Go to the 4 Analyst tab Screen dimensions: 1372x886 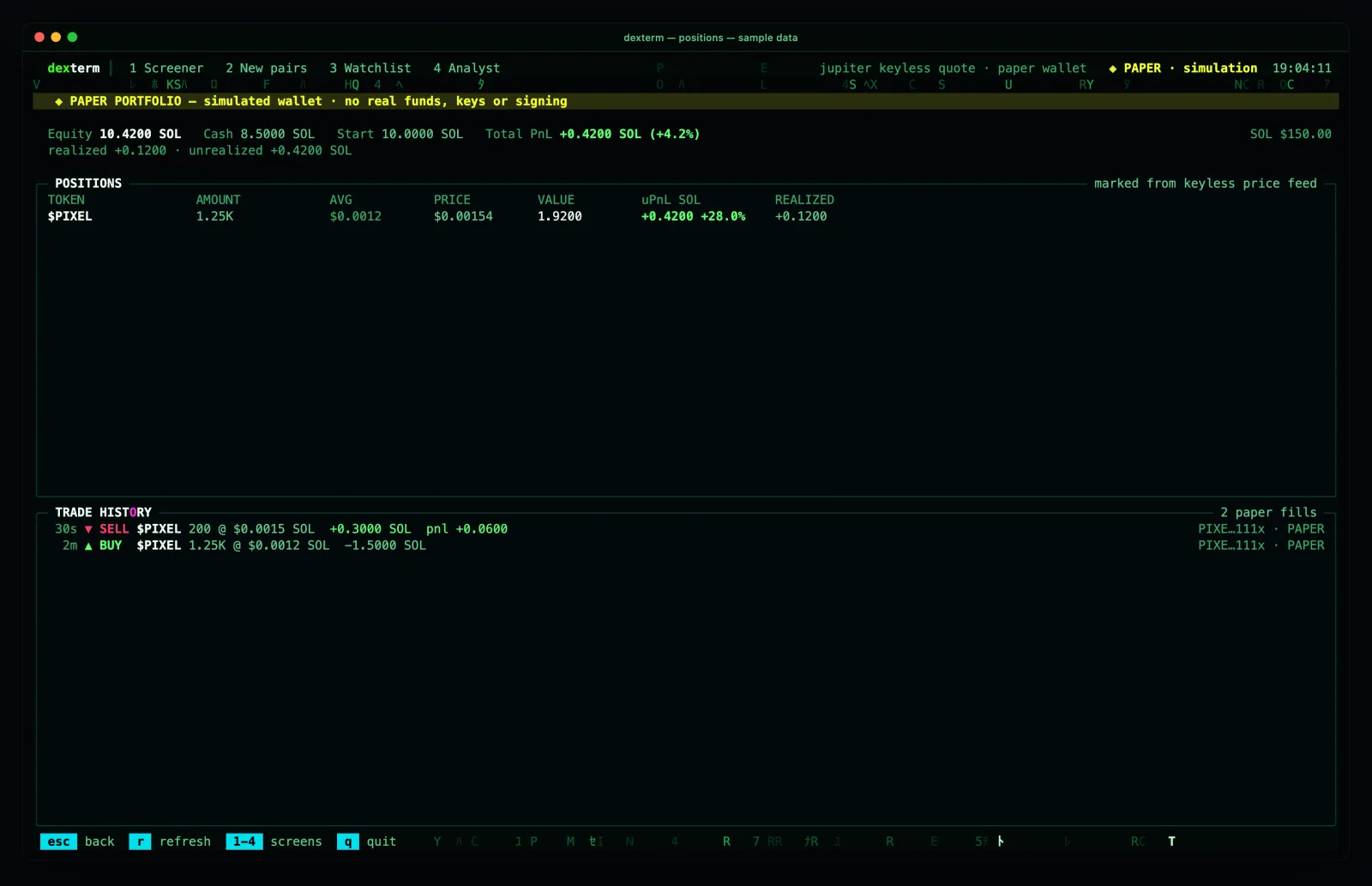click(466, 68)
